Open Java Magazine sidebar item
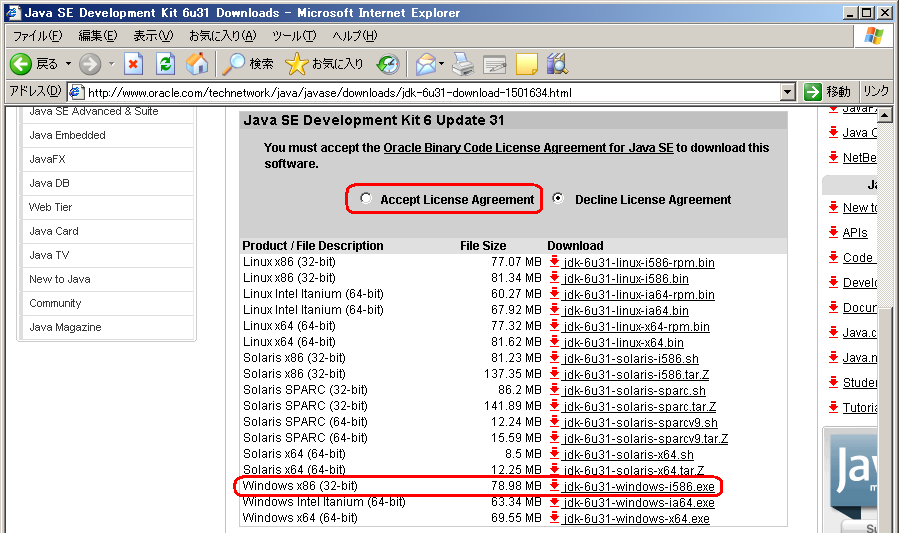This screenshot has width=899, height=533. (65, 327)
